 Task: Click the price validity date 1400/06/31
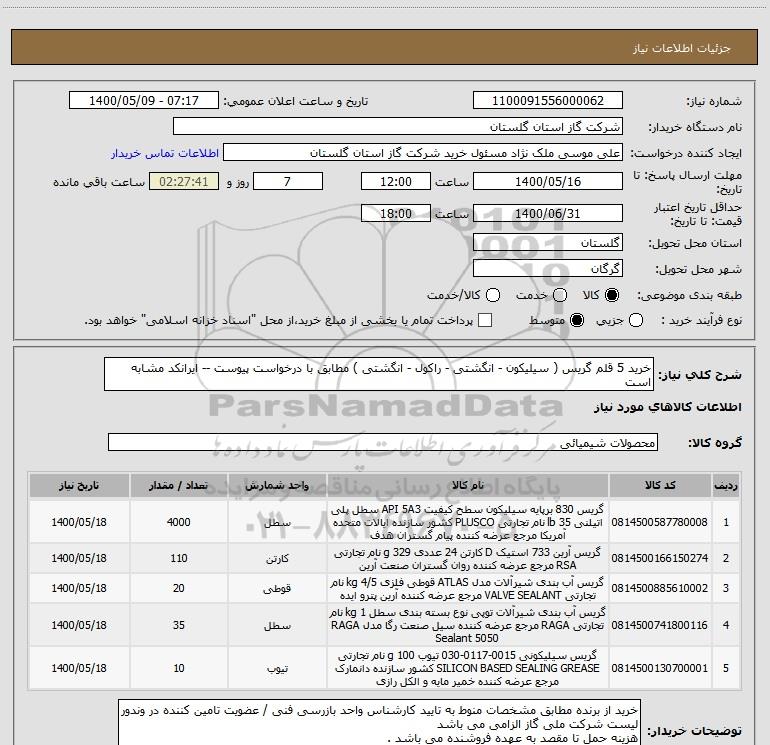(x=548, y=213)
